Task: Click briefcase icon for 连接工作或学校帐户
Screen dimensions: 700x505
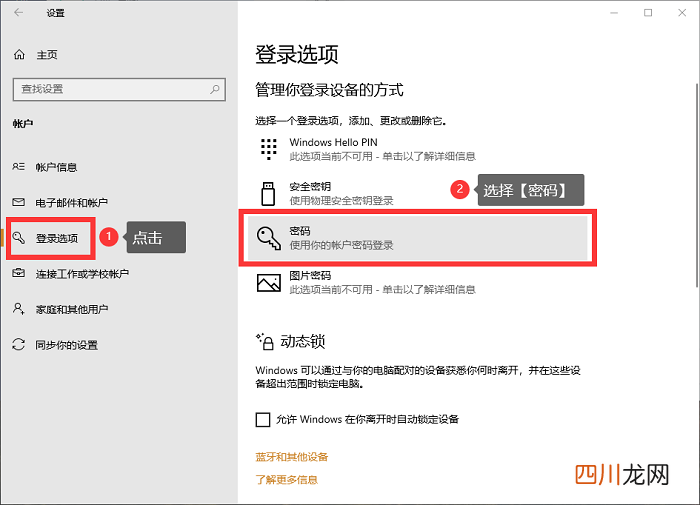Action: pos(18,273)
